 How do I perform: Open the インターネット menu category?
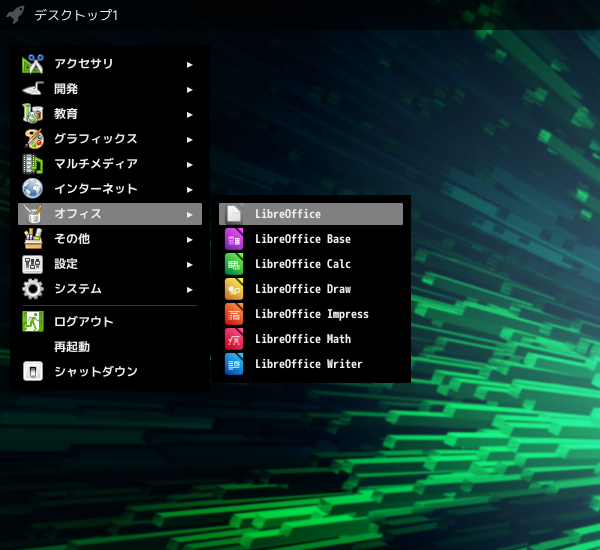pos(110,189)
